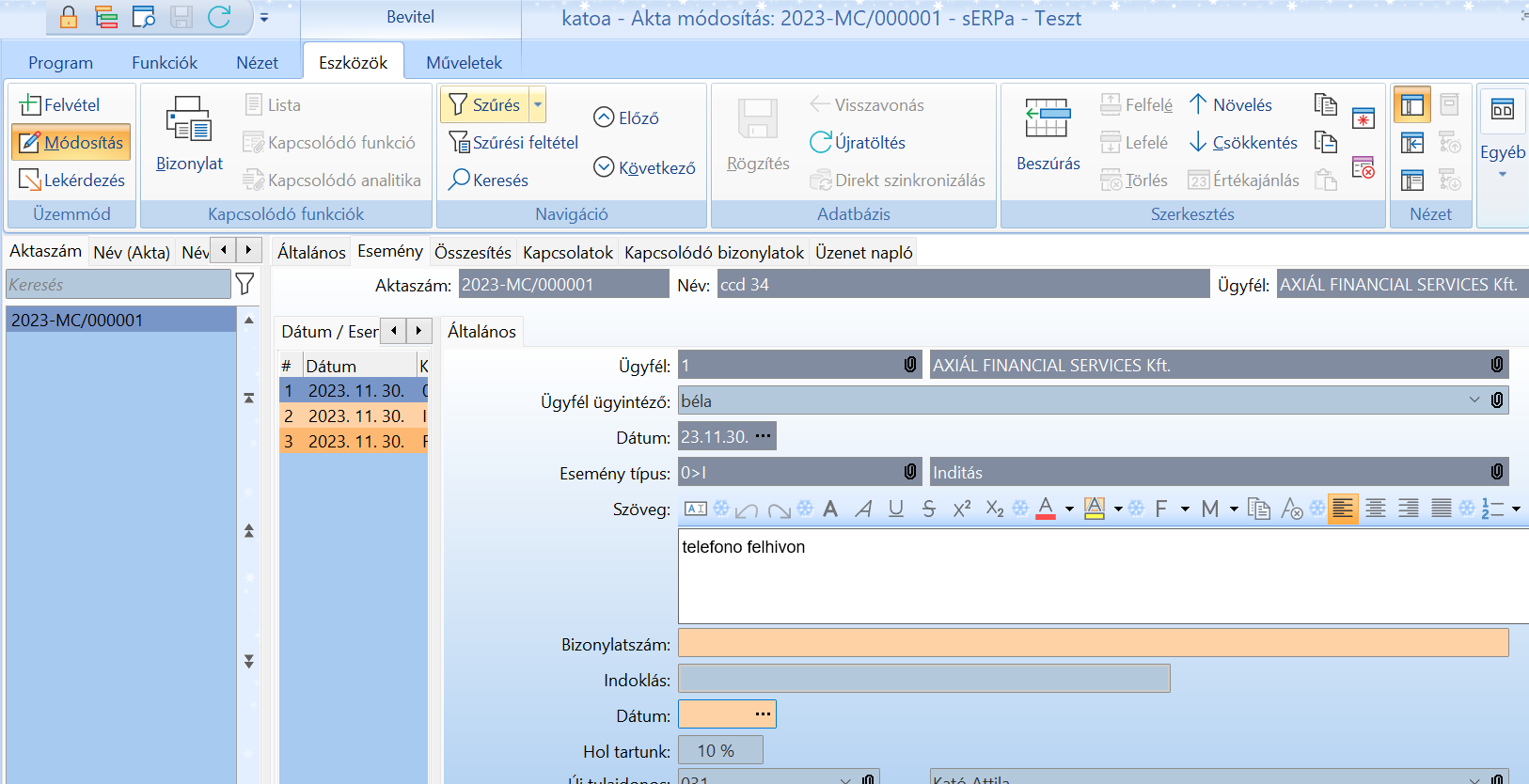Screen dimensions: 1529x784
Task: Toggle underline formatting in text toolbar
Action: [x=895, y=509]
